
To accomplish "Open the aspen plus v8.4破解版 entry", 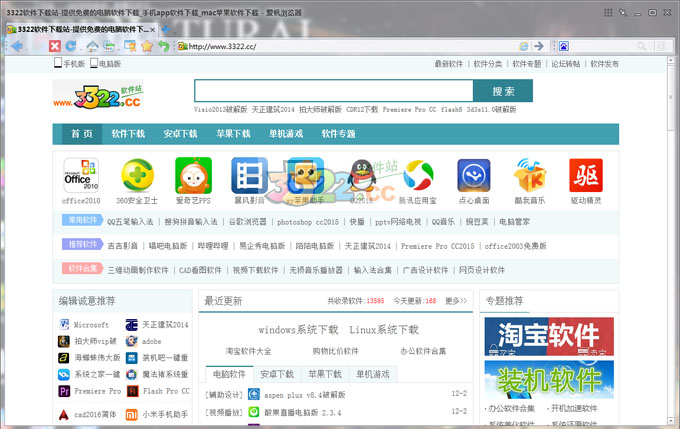I will [x=305, y=395].
